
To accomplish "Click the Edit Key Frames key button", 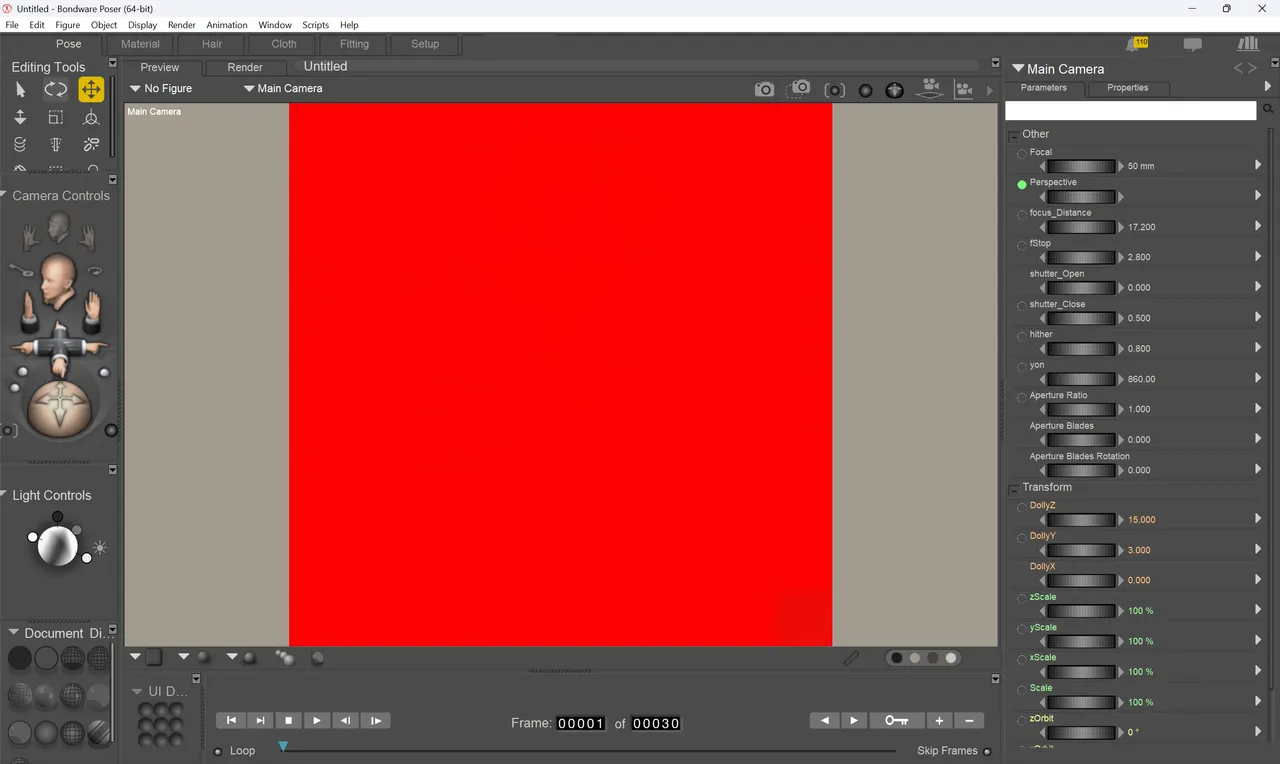I will pos(897,720).
